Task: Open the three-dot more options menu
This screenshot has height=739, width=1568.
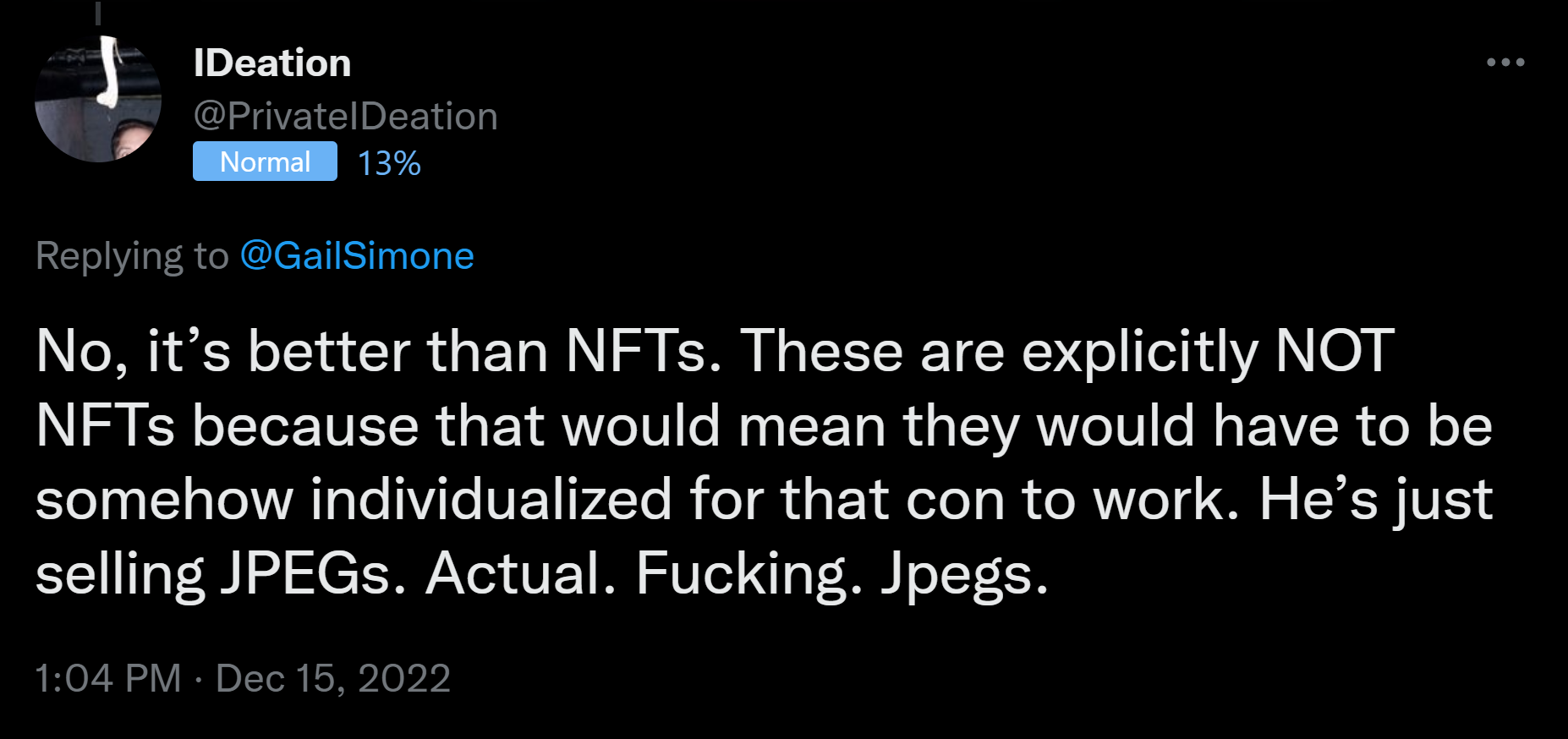Action: (x=1505, y=63)
